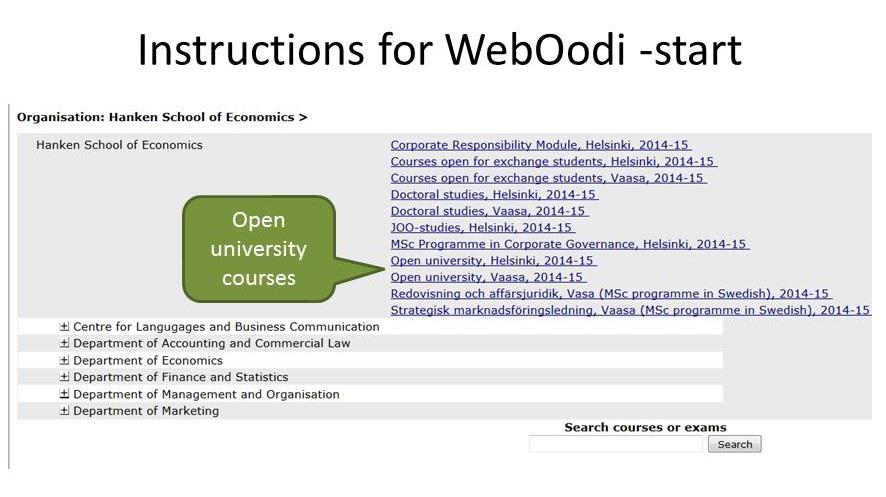The height and width of the screenshot is (497, 886).
Task: Expand the Department of Marketing node
Action: [65, 411]
